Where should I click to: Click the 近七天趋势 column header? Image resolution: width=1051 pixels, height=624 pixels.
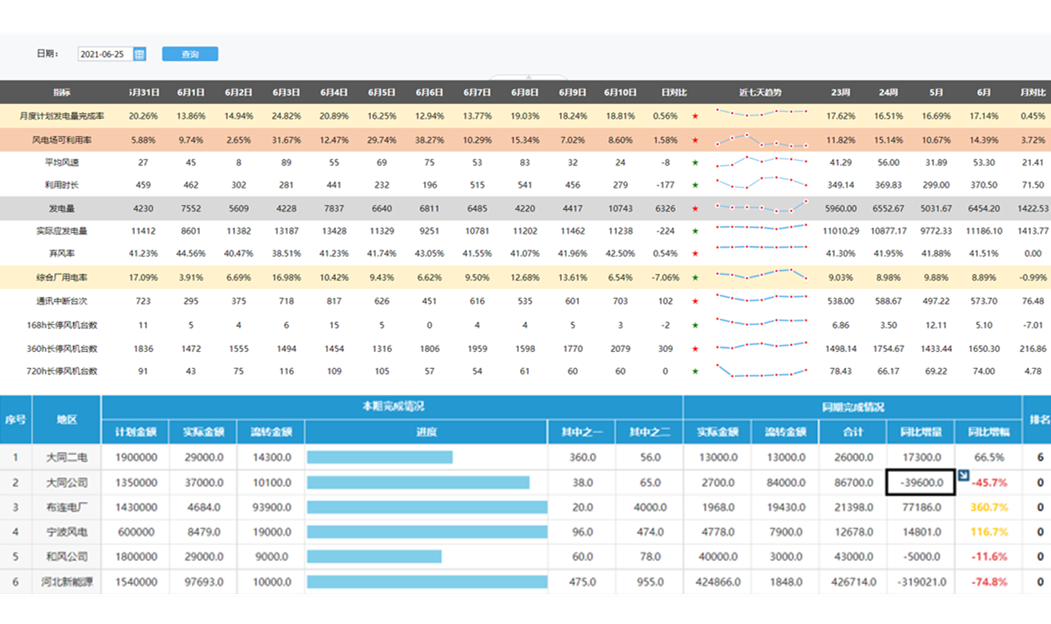click(x=760, y=92)
